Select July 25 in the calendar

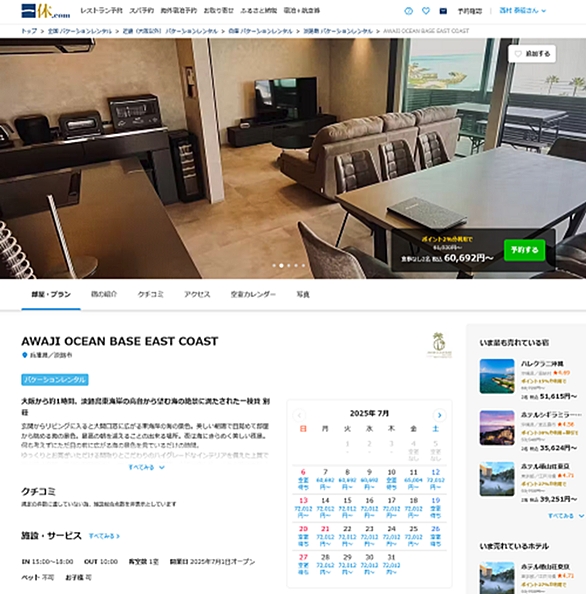413,536
